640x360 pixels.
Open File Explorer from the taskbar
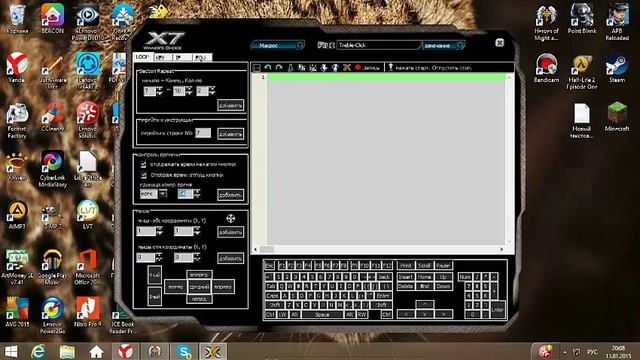pyautogui.click(x=67, y=351)
